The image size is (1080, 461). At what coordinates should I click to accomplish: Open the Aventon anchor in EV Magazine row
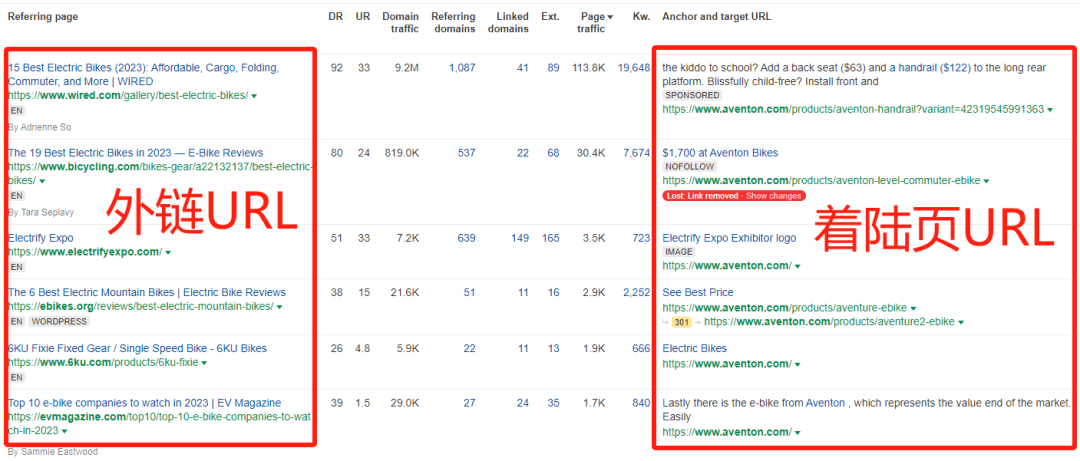point(825,403)
